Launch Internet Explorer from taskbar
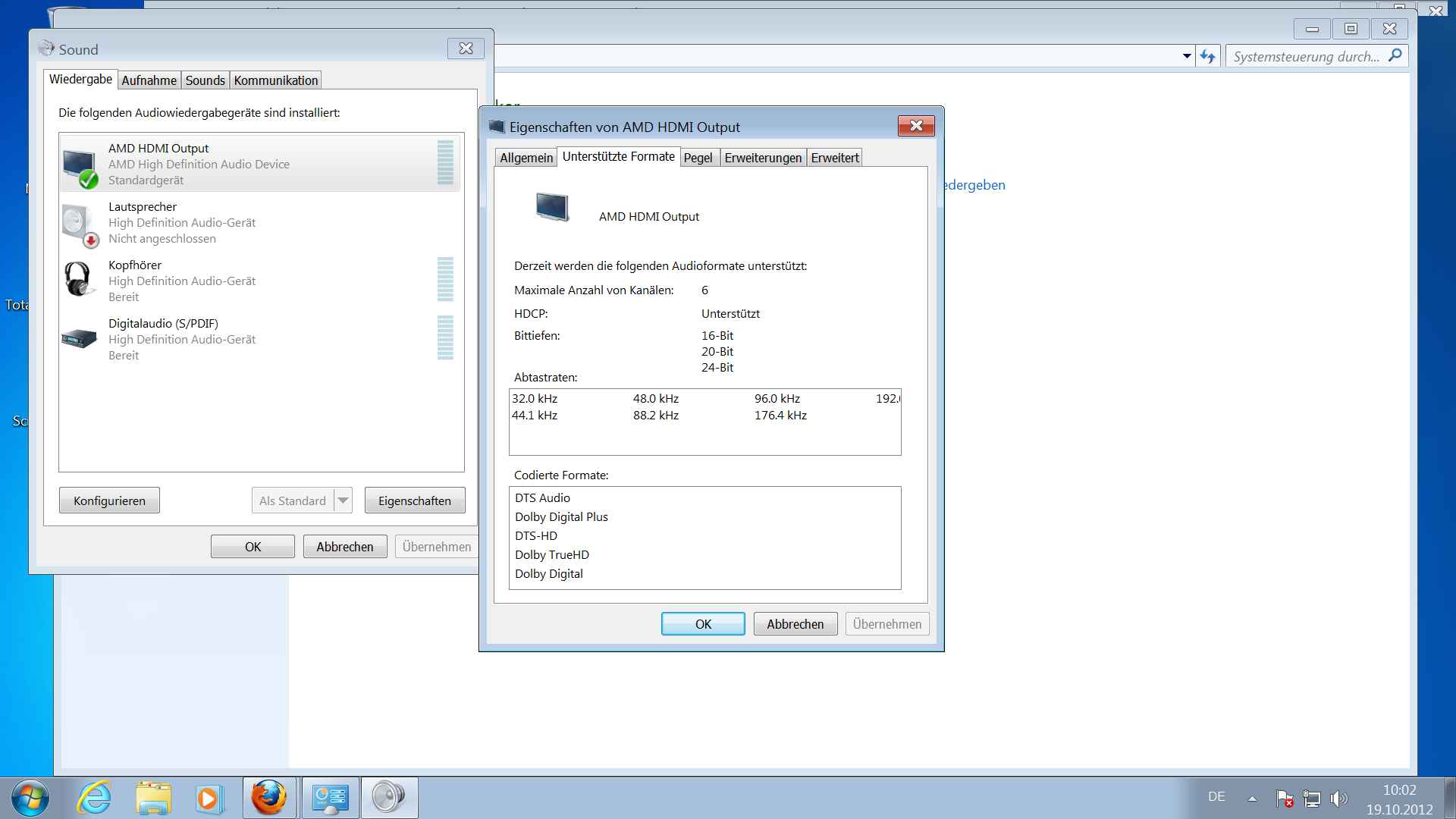The height and width of the screenshot is (819, 1456). pyautogui.click(x=94, y=798)
